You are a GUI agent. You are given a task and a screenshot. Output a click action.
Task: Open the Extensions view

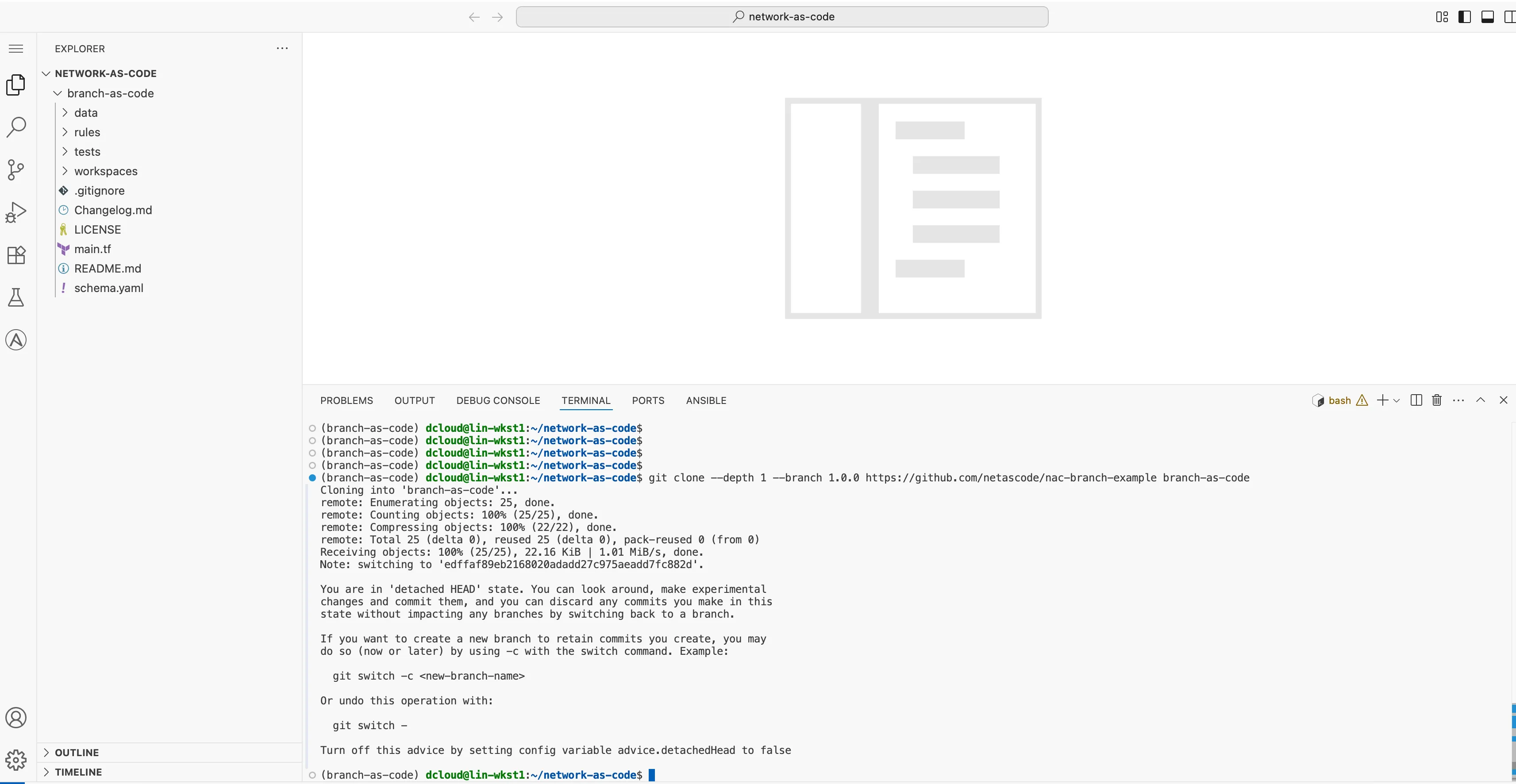[x=16, y=255]
